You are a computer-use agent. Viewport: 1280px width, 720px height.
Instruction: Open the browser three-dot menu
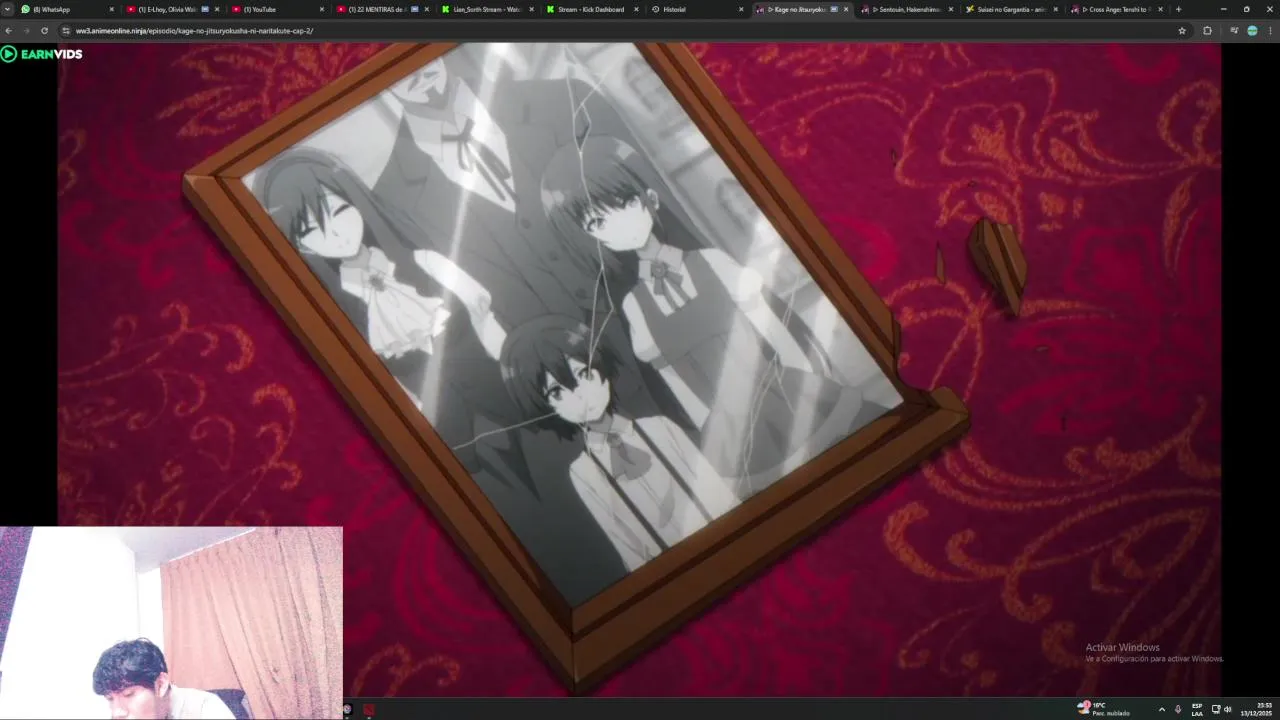coord(1270,31)
